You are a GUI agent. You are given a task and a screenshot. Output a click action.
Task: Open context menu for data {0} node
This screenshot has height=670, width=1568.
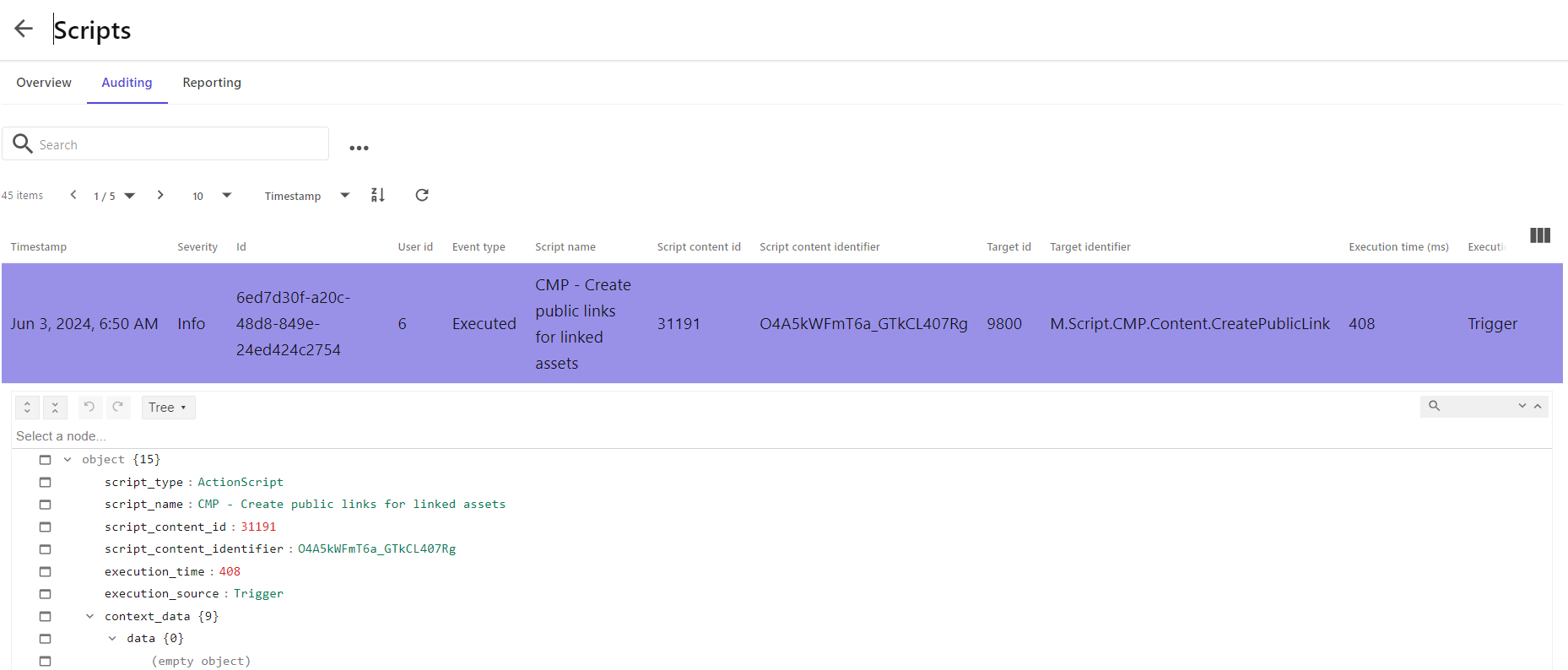click(x=46, y=639)
